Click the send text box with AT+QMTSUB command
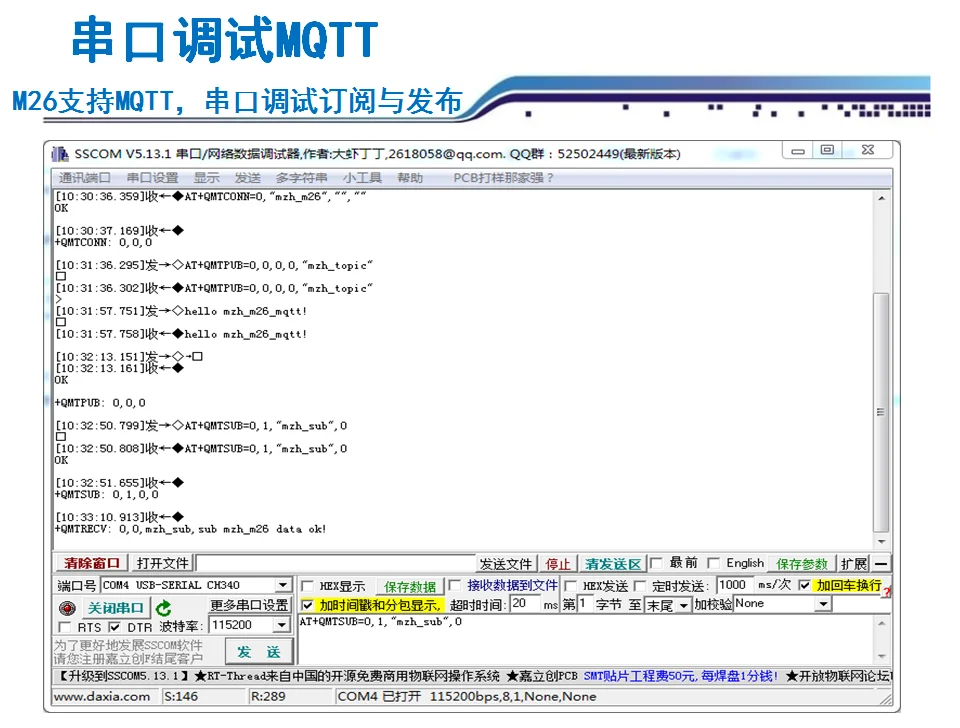The width and height of the screenshot is (960, 728). click(x=585, y=639)
